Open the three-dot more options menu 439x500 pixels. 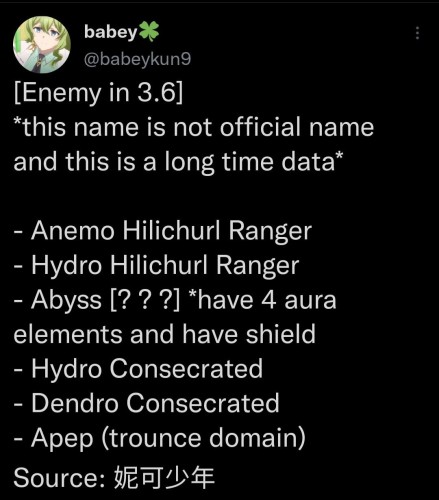417,33
